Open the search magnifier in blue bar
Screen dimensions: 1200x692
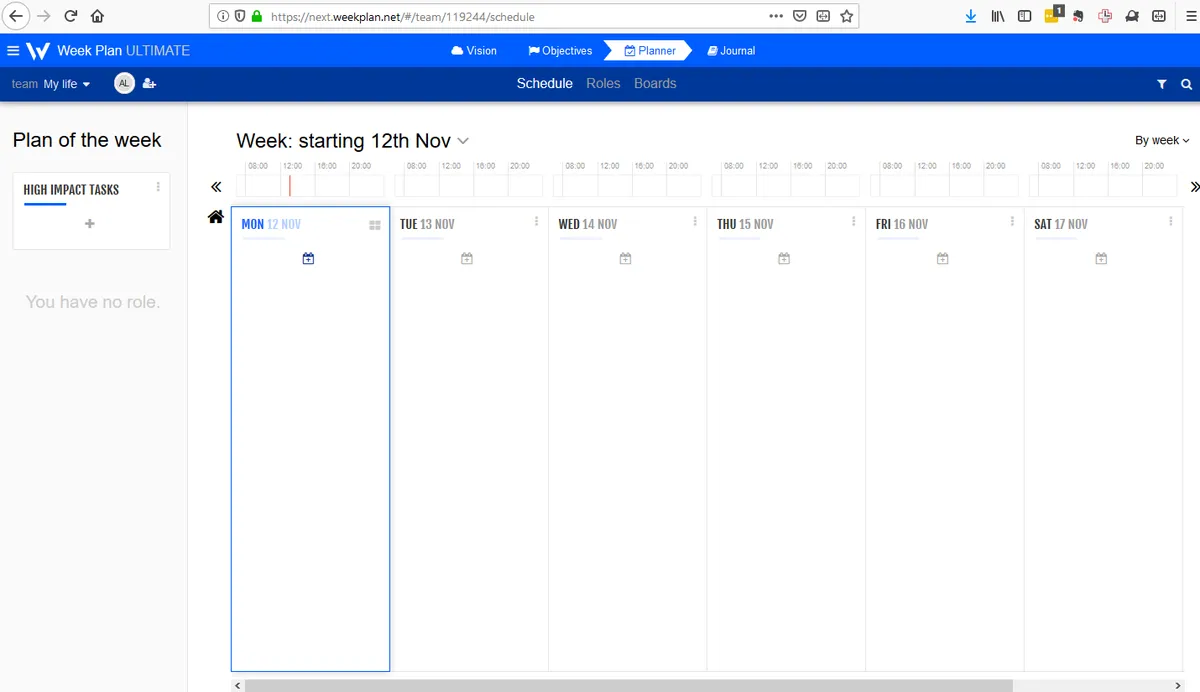click(x=1186, y=85)
